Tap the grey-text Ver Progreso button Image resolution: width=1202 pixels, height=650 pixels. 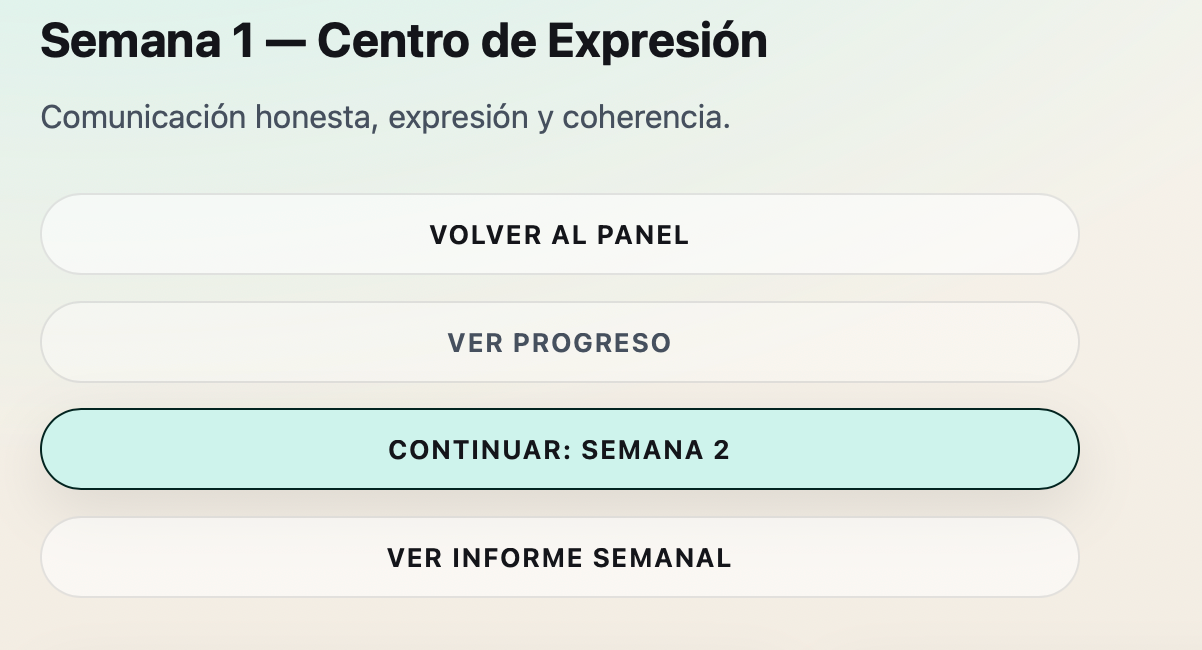[559, 343]
